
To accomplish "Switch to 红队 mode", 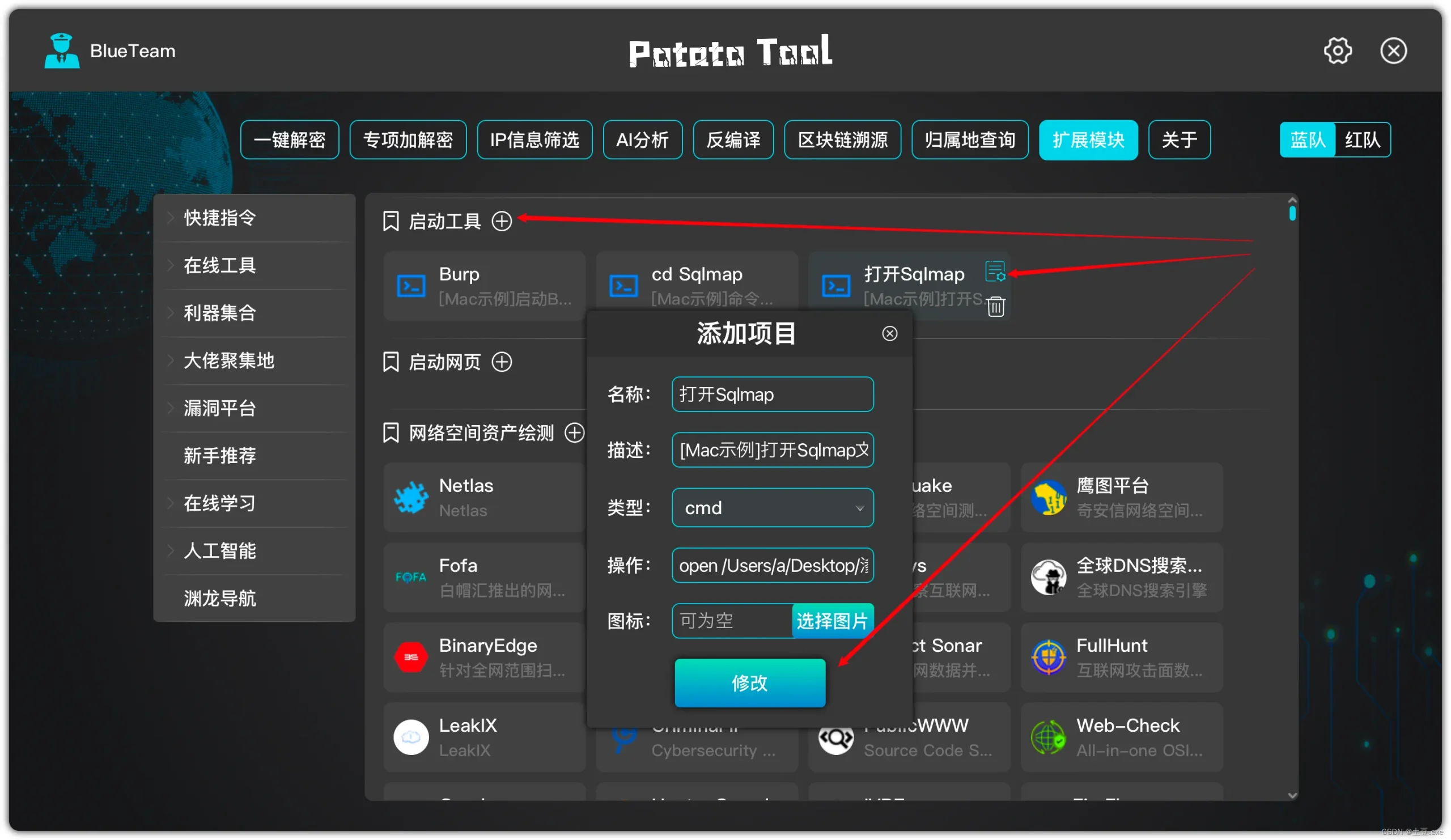I will pos(1363,140).
